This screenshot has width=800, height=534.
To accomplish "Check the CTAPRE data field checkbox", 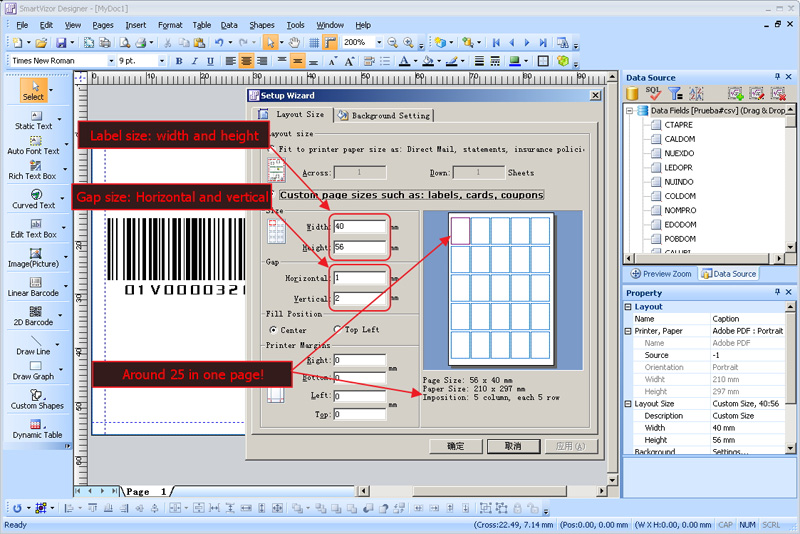I will tap(656, 124).
